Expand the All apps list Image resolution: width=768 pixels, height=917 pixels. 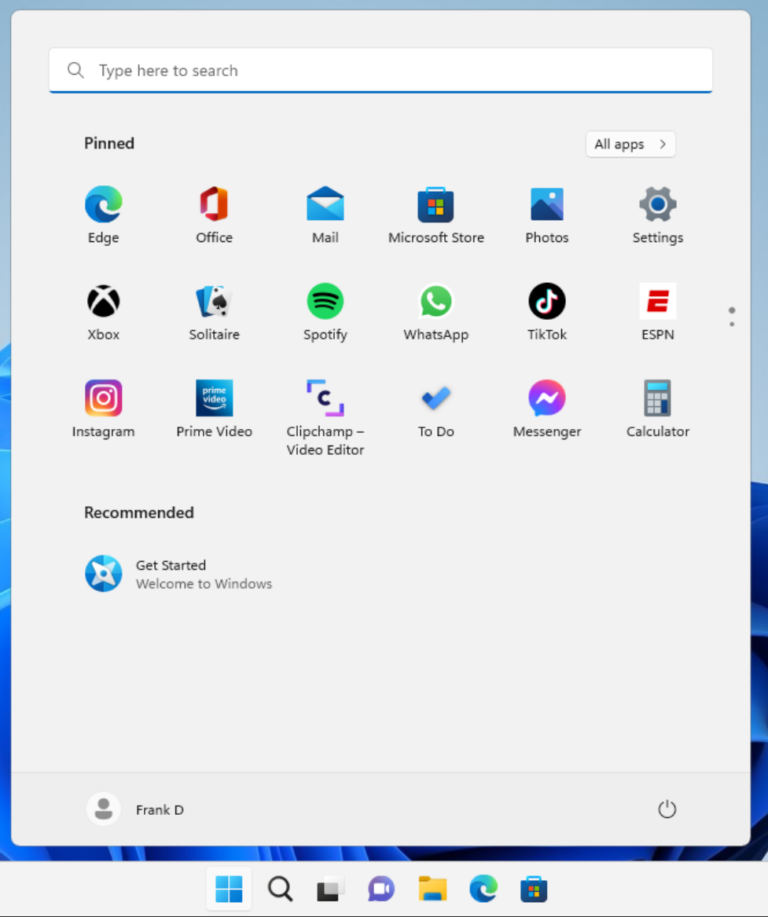[631, 144]
